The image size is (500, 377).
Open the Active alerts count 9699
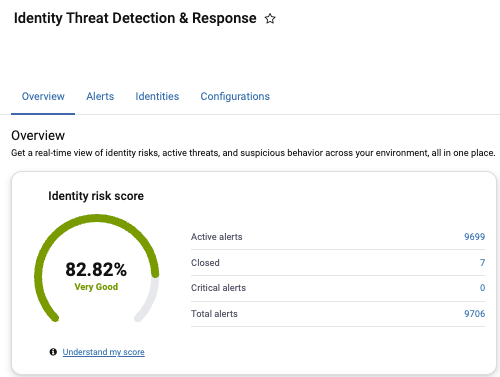[474, 237]
